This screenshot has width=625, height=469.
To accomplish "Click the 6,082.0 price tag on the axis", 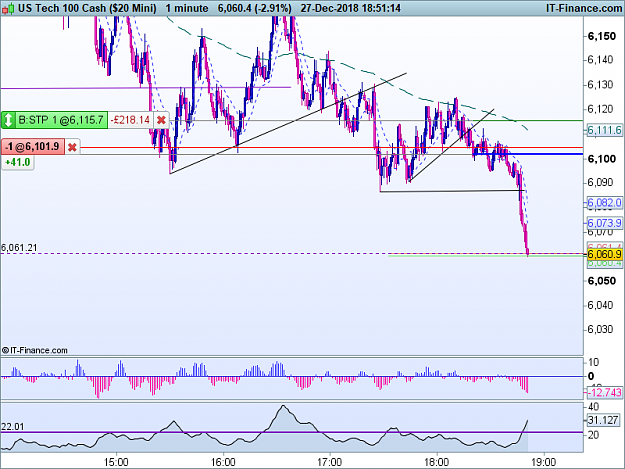I will tap(604, 202).
